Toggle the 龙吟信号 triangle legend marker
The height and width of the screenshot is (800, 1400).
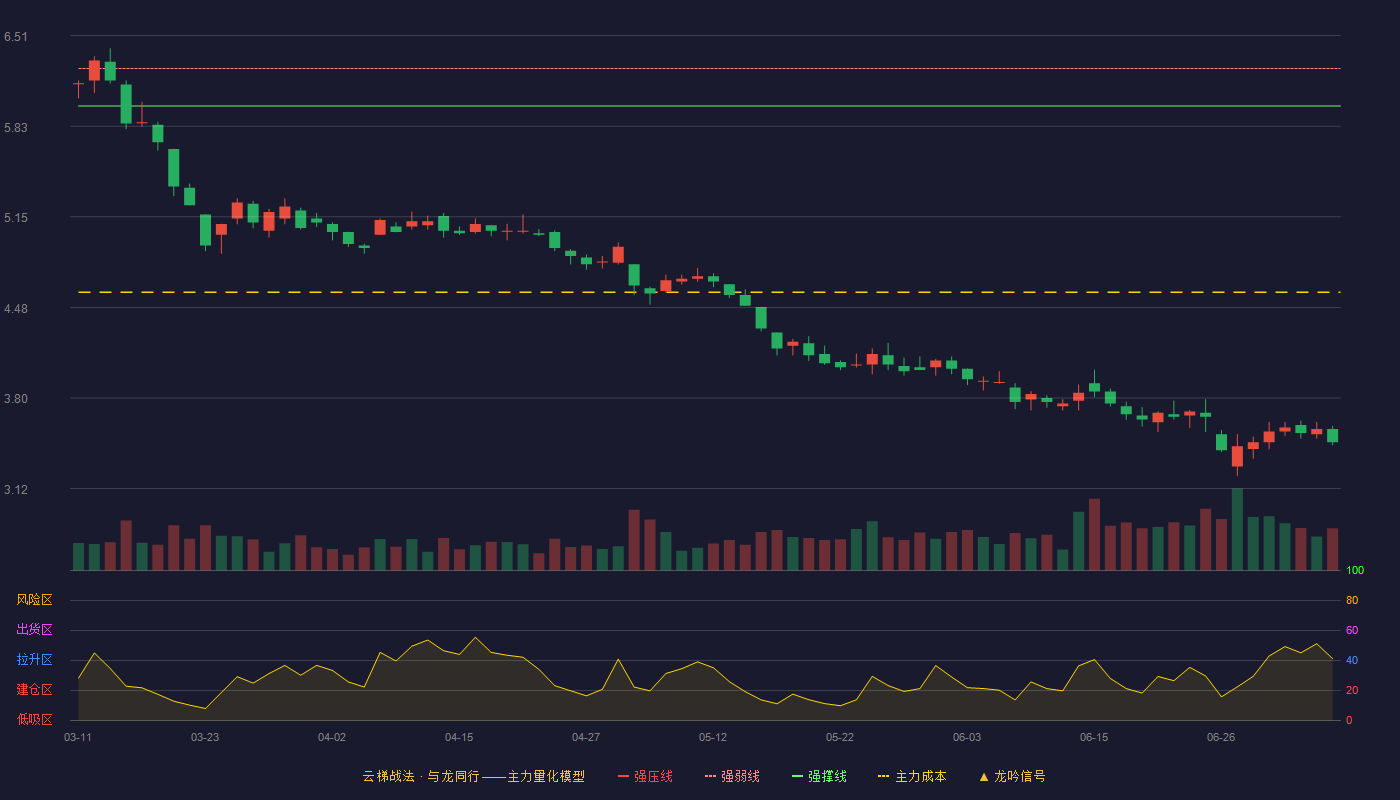tap(1012, 776)
